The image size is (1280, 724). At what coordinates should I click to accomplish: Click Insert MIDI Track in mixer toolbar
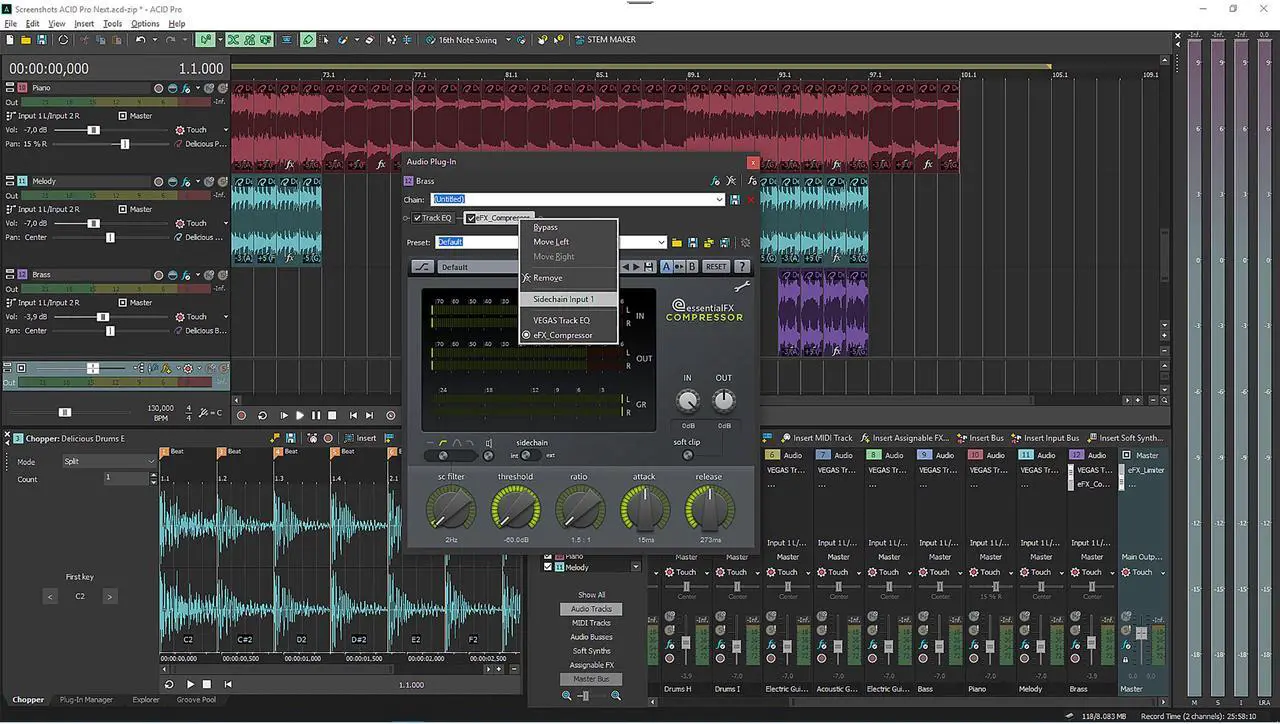point(816,438)
